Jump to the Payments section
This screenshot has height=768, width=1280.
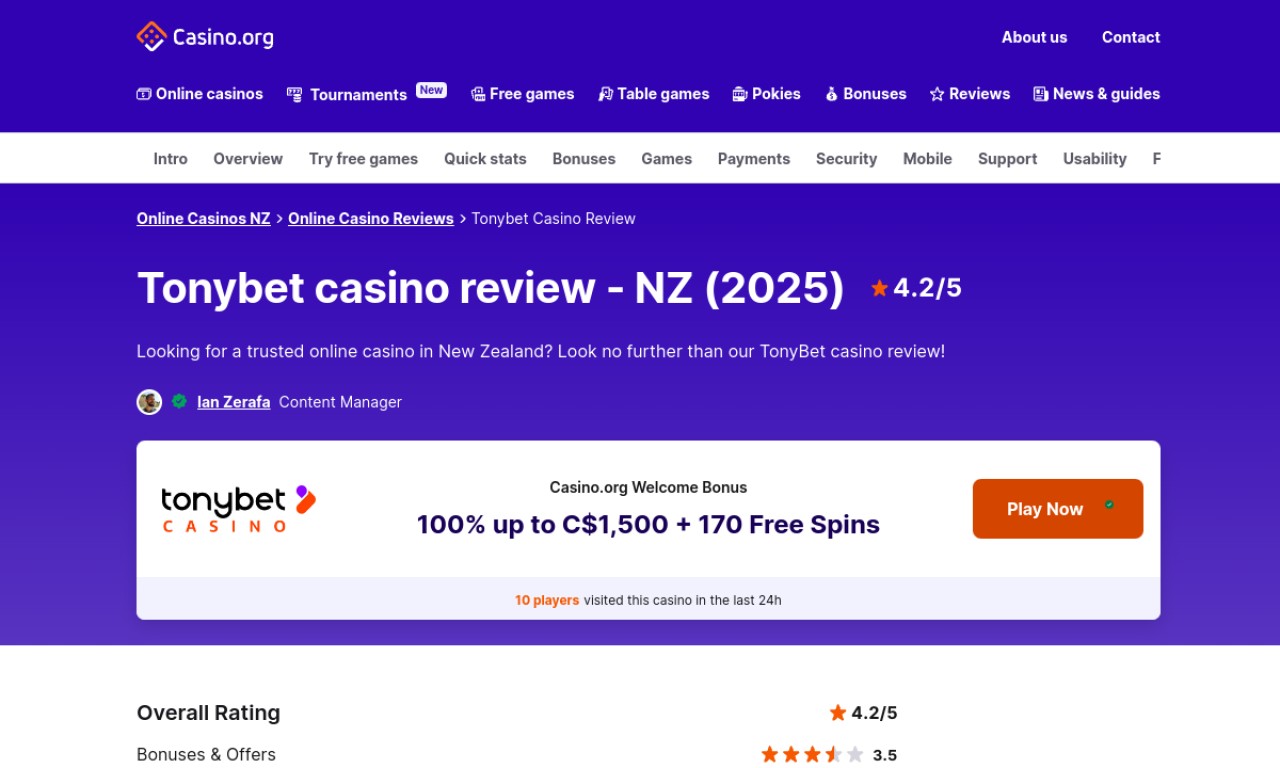click(x=753, y=159)
